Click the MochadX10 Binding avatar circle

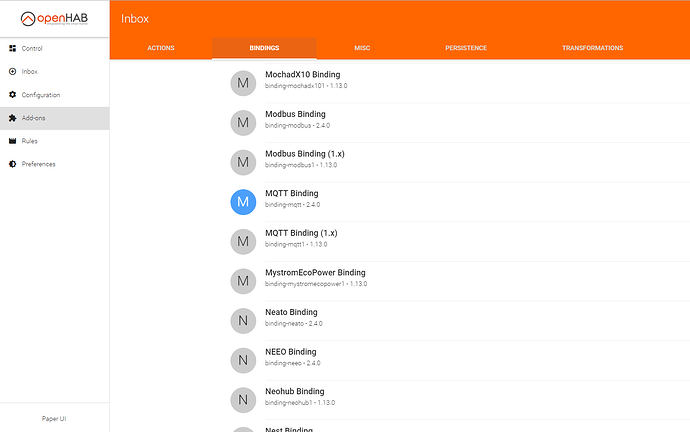[243, 83]
